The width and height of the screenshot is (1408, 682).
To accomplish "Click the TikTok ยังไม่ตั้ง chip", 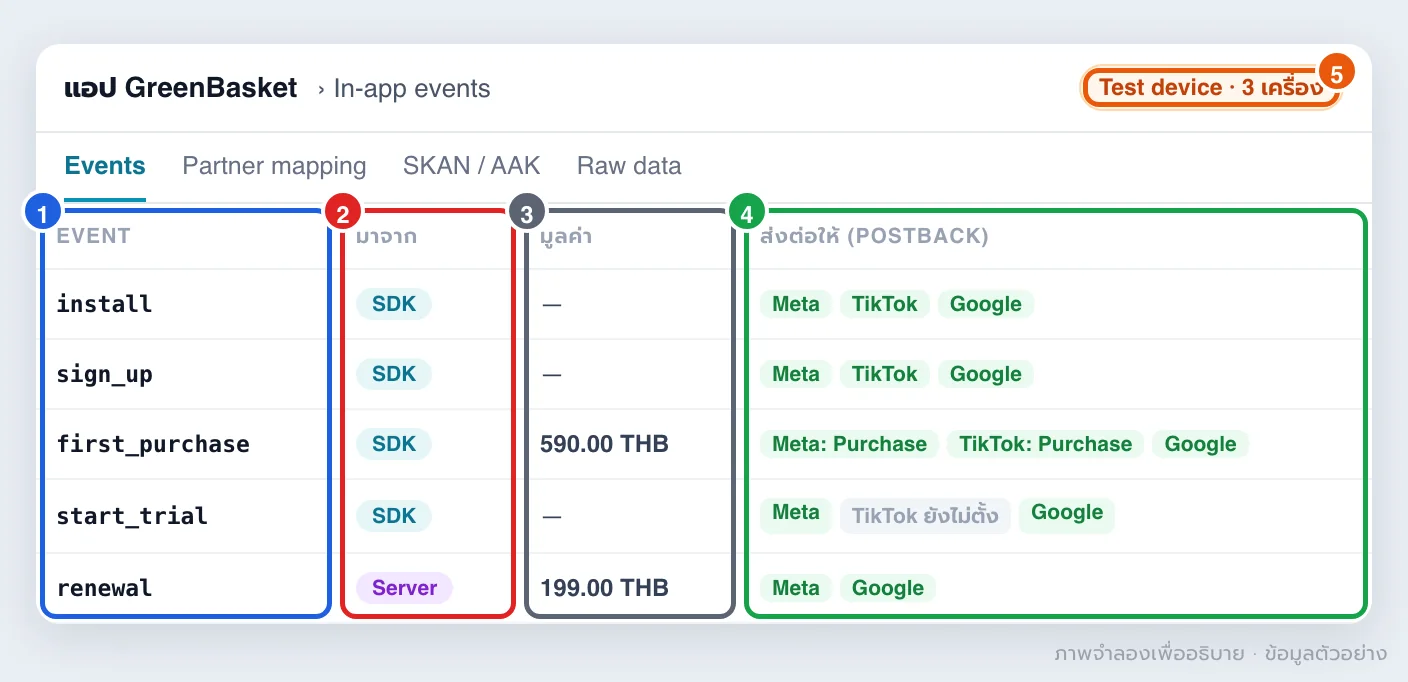I will (925, 516).
